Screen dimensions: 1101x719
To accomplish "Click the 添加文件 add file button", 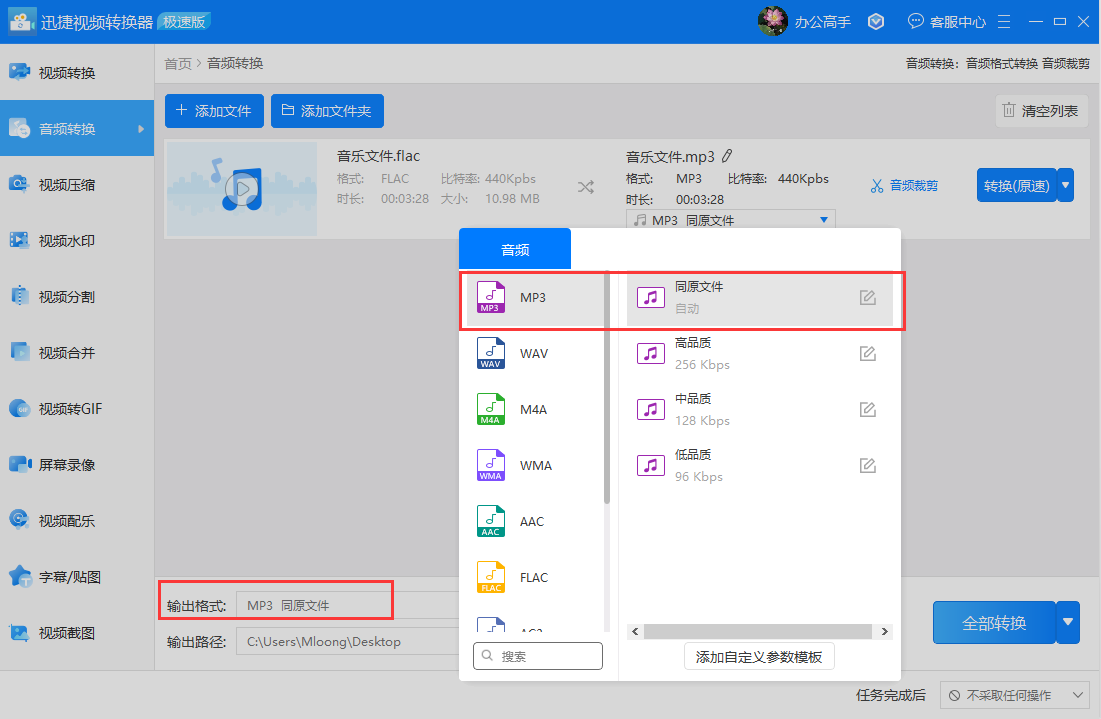I will point(214,110).
